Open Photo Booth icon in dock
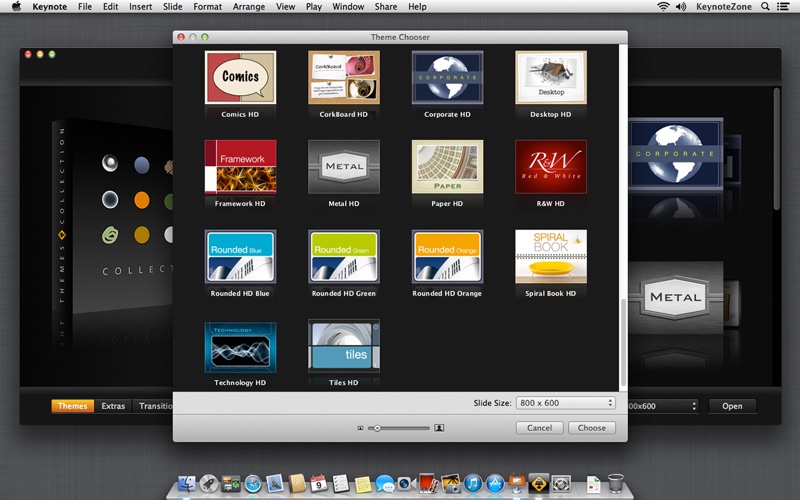 coord(427,482)
